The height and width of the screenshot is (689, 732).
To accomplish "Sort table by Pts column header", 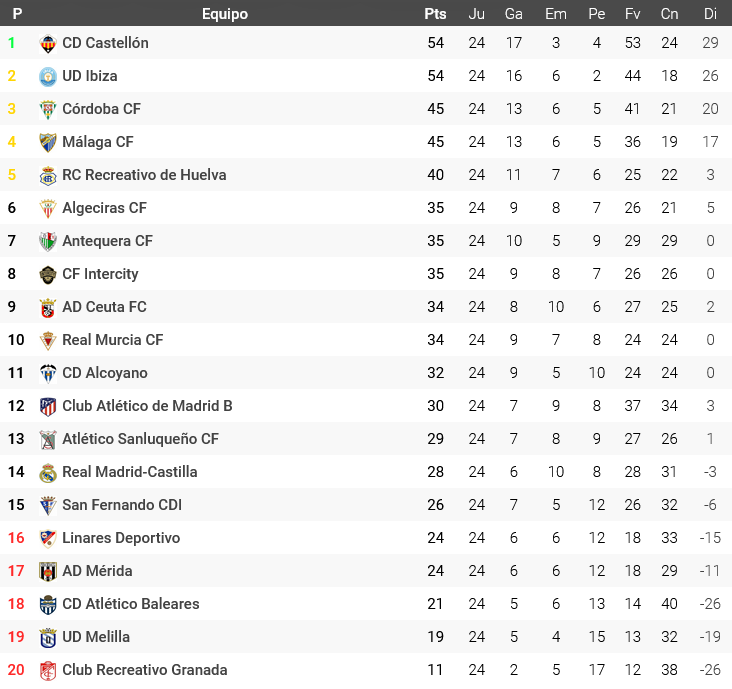I will pyautogui.click(x=435, y=14).
